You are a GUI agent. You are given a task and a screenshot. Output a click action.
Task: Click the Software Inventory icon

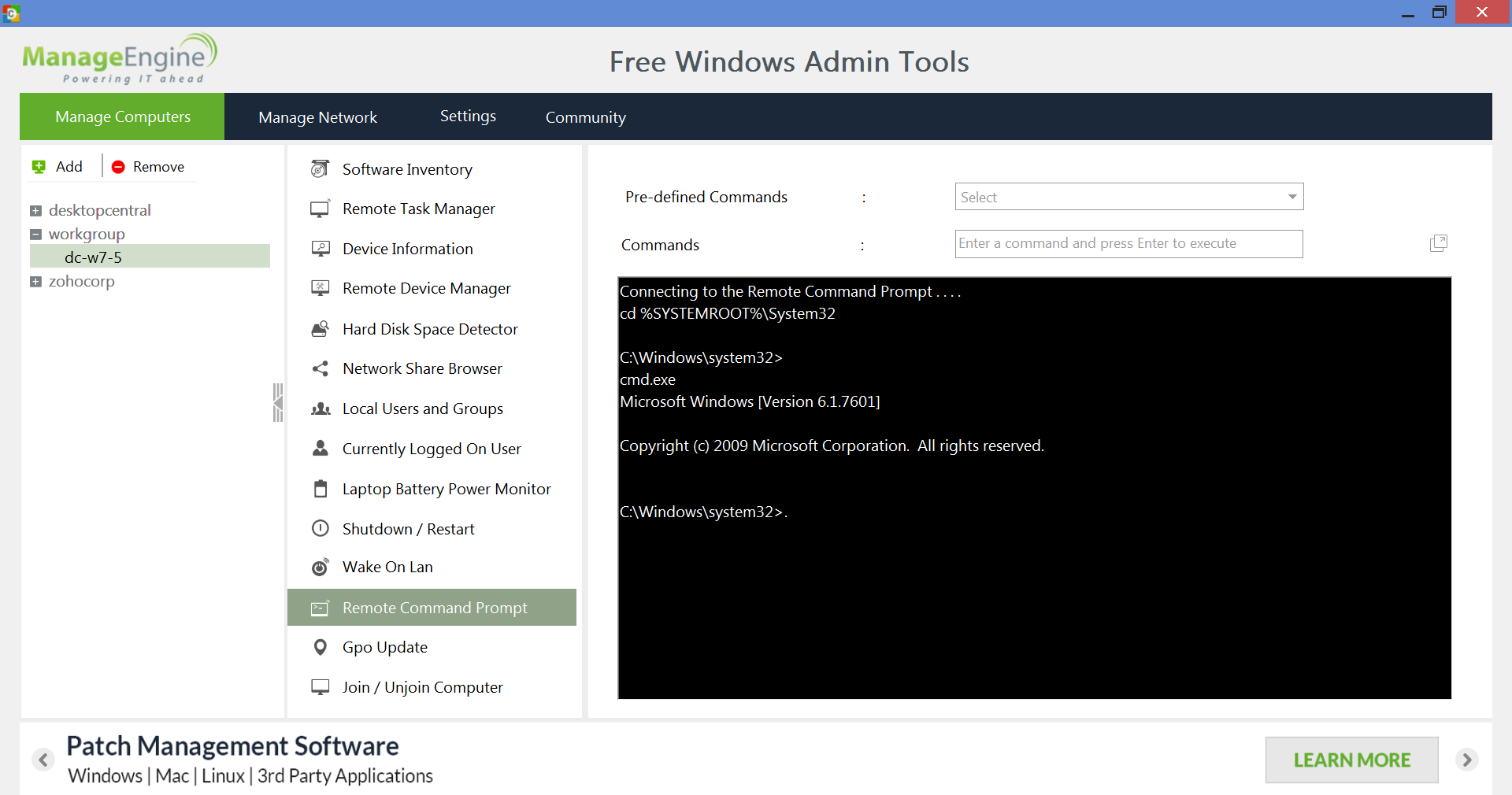tap(320, 168)
